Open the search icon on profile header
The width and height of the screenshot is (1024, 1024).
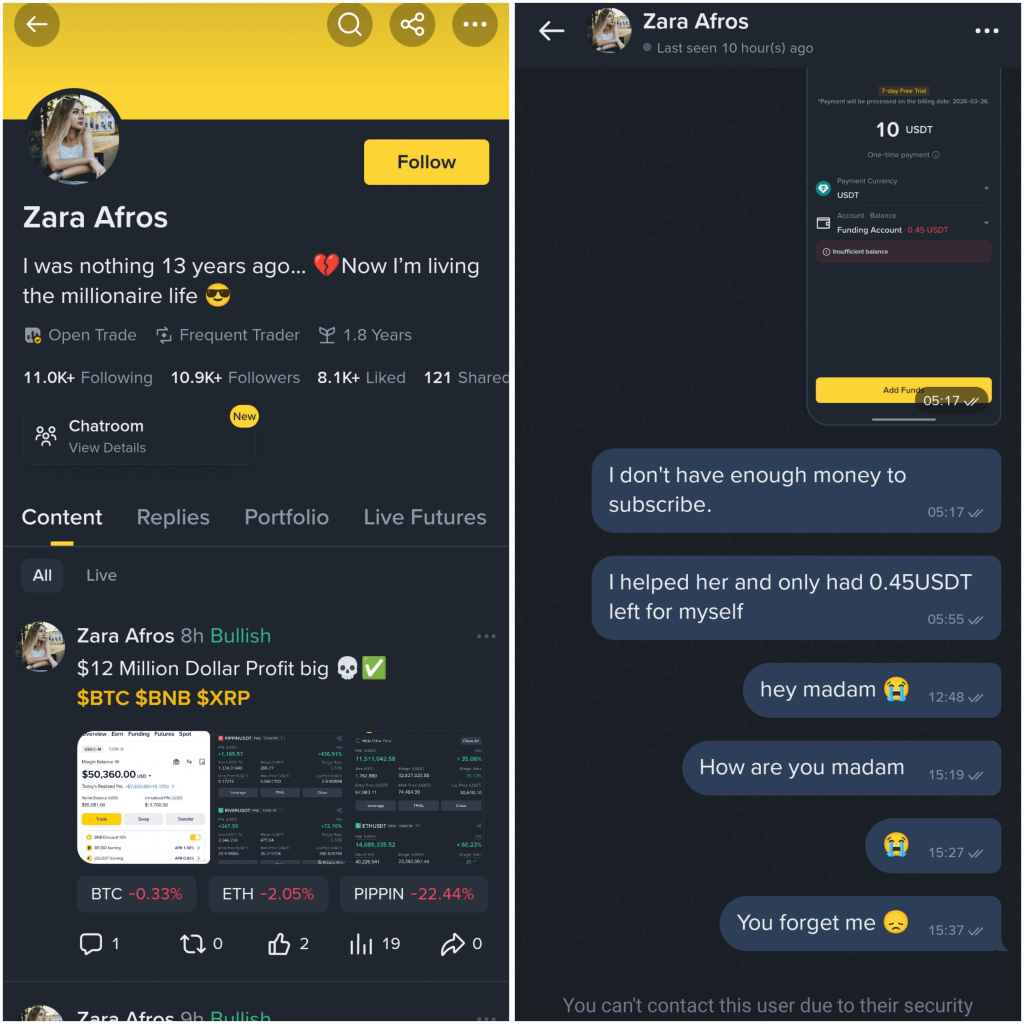[349, 25]
